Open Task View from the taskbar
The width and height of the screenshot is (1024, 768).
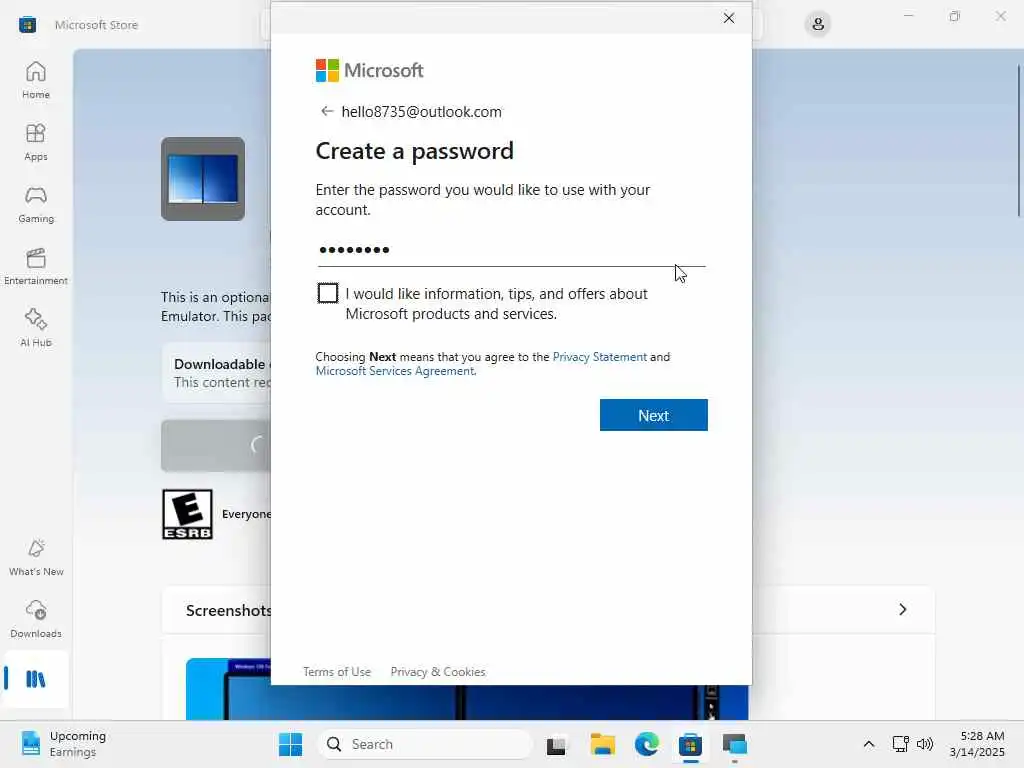[556, 744]
